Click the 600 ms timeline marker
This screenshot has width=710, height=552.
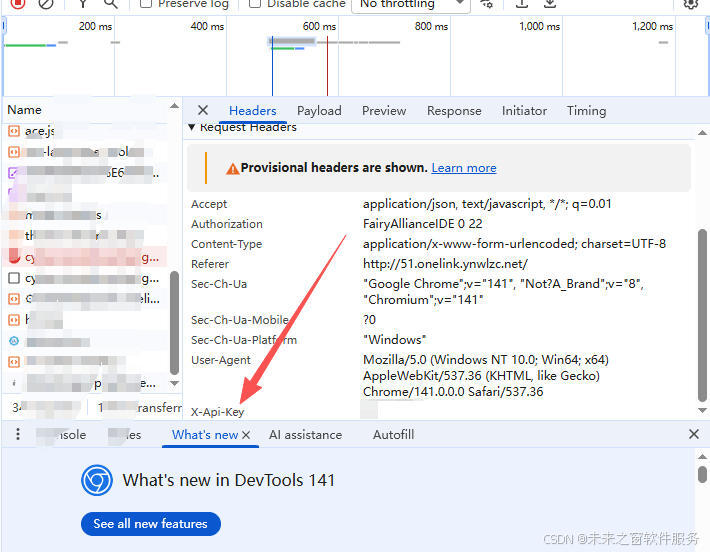coord(319,26)
